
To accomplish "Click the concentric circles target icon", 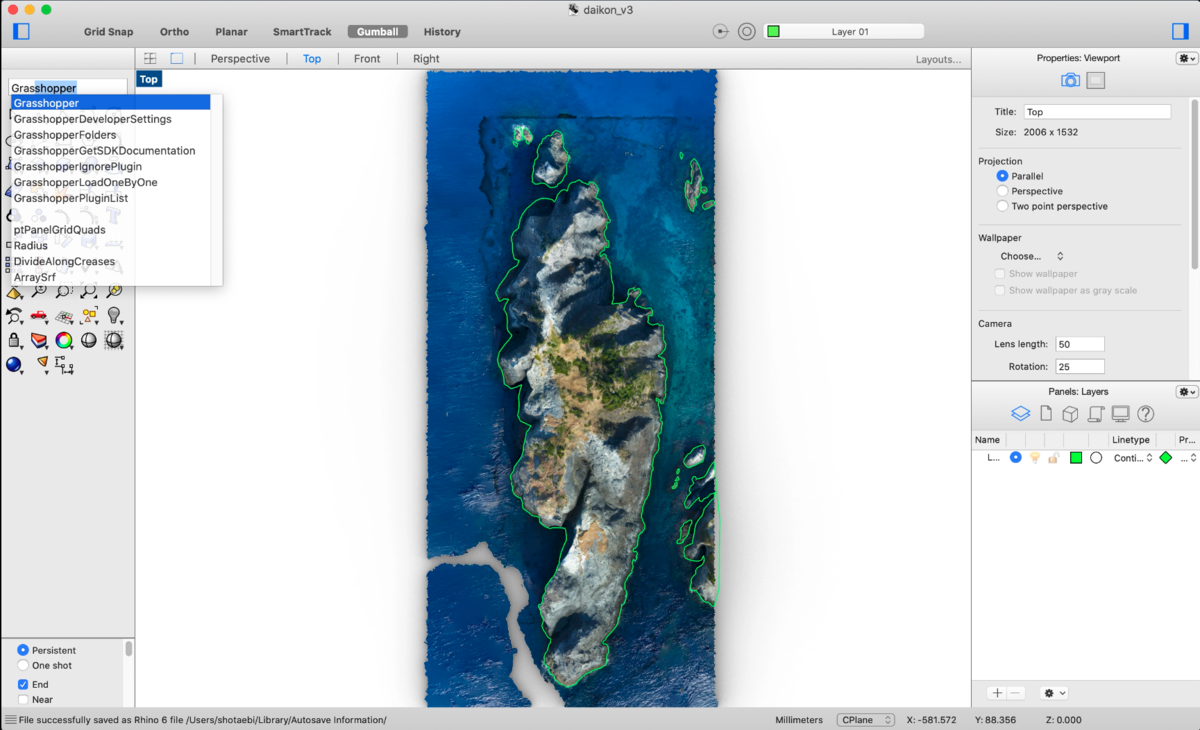I will [747, 31].
